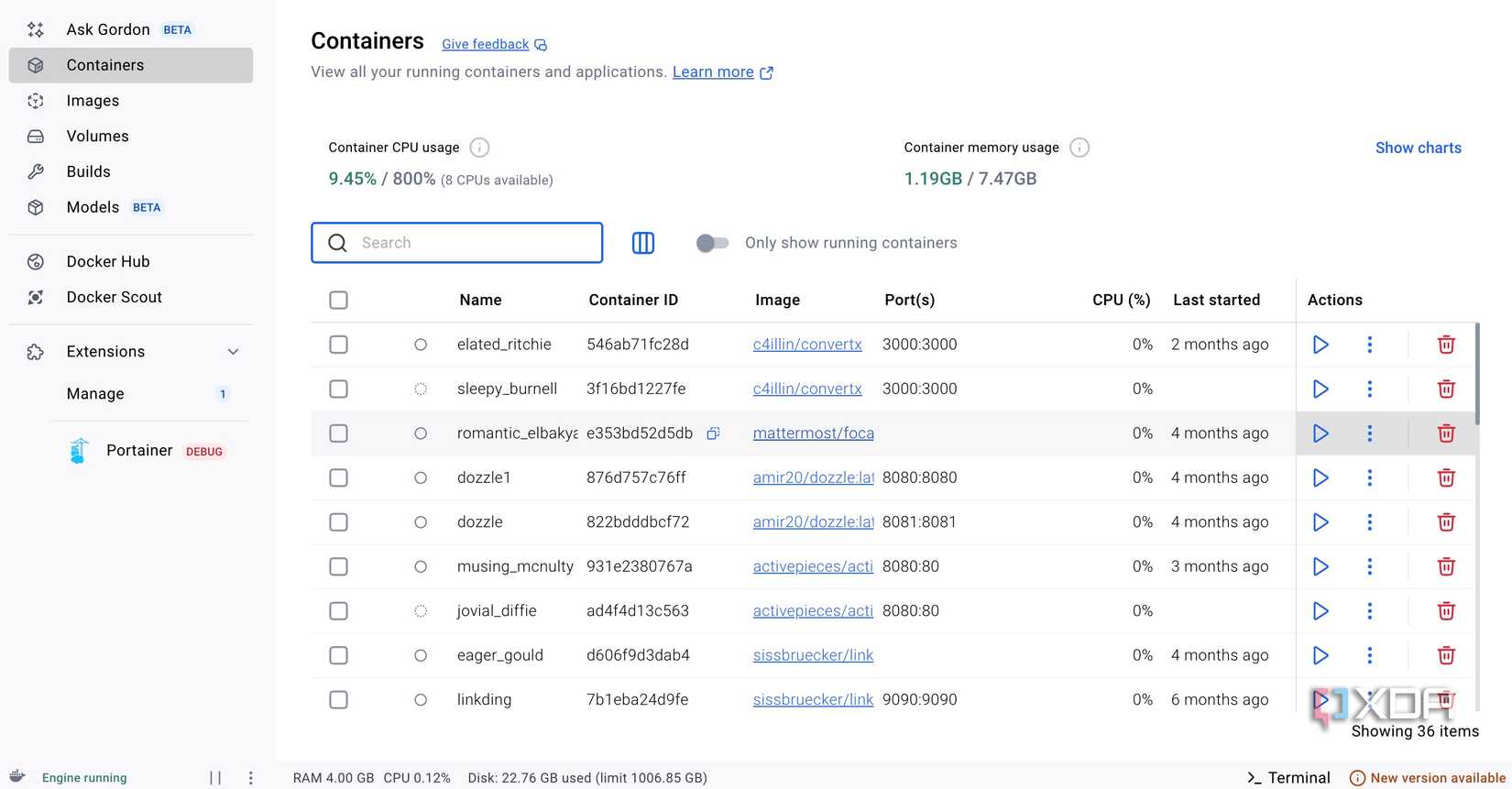Viewport: 1512px width, 789px height.
Task: Toggle Only show running containers
Action: pyautogui.click(x=712, y=243)
